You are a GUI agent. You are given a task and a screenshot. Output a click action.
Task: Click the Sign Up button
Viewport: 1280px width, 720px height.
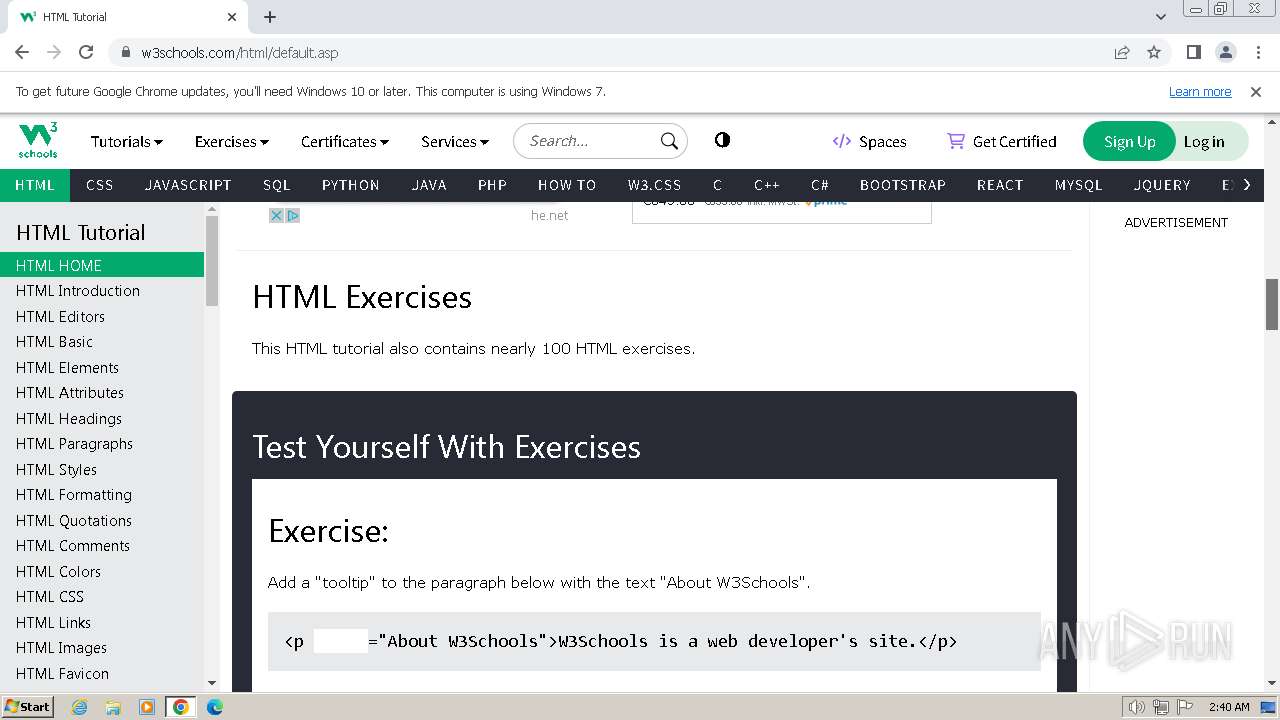coord(1129,141)
